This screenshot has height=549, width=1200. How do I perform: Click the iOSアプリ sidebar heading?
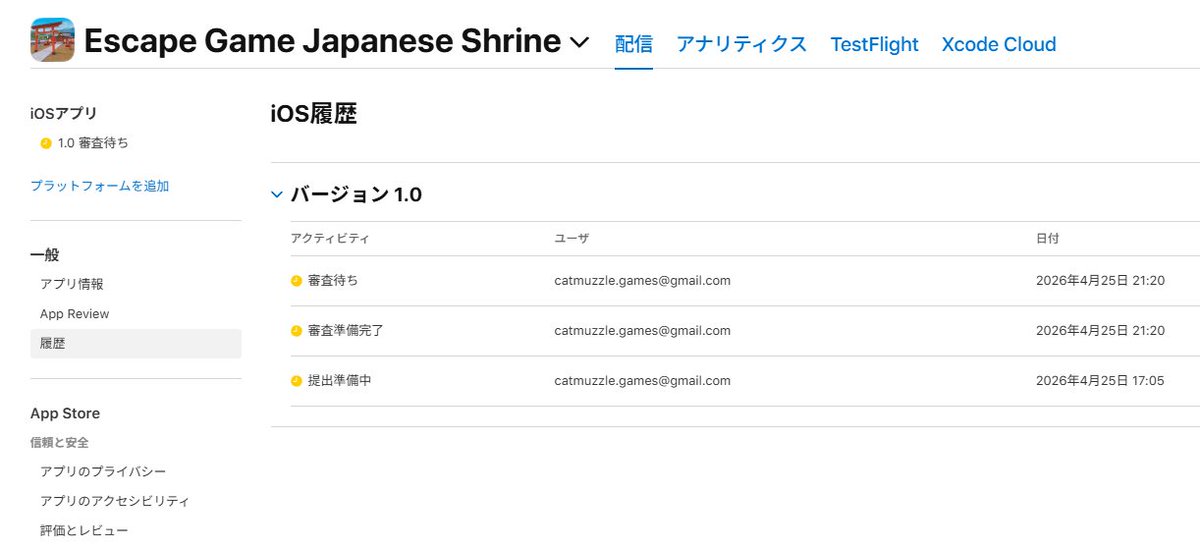64,114
